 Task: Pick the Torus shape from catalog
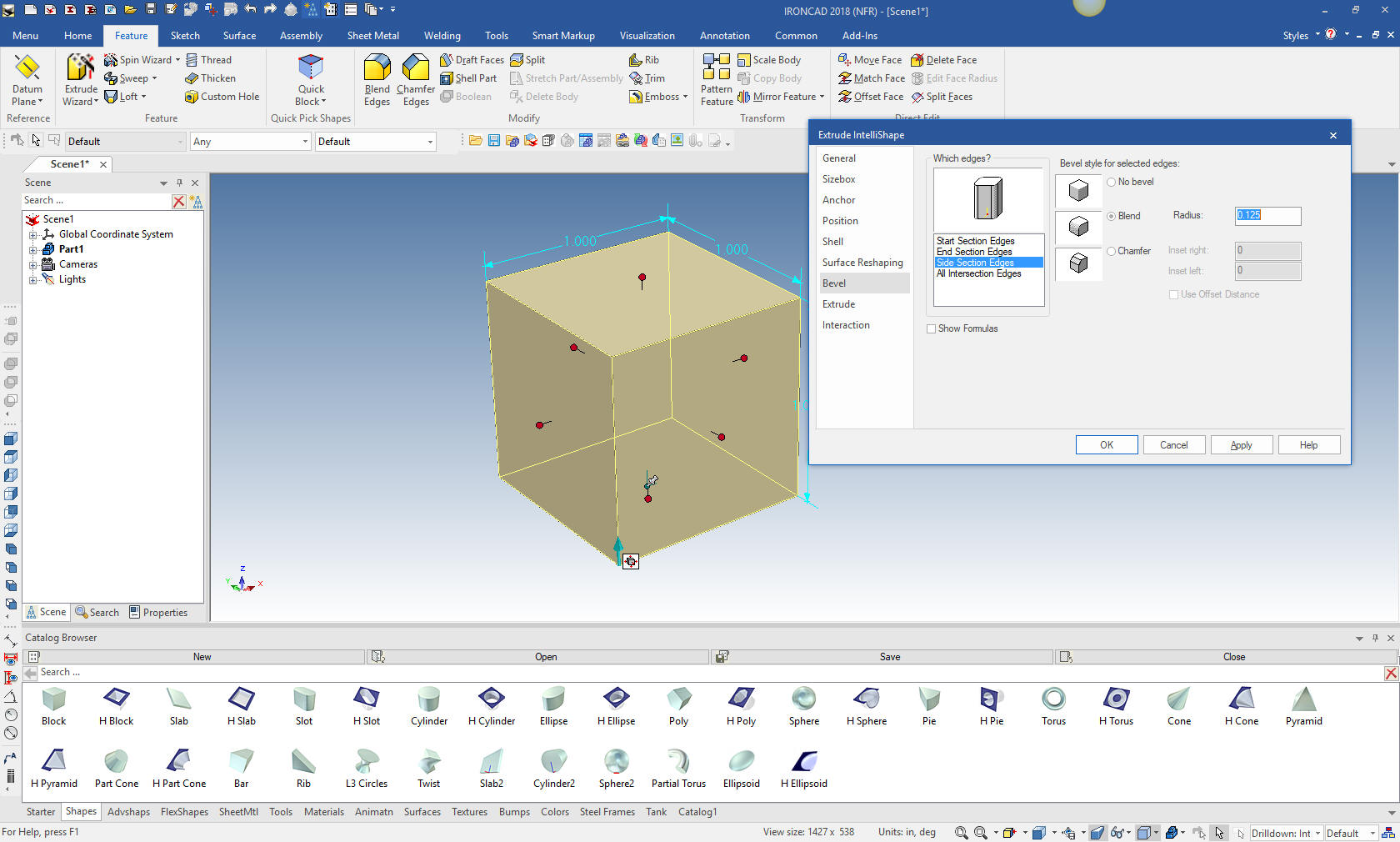tap(1053, 706)
